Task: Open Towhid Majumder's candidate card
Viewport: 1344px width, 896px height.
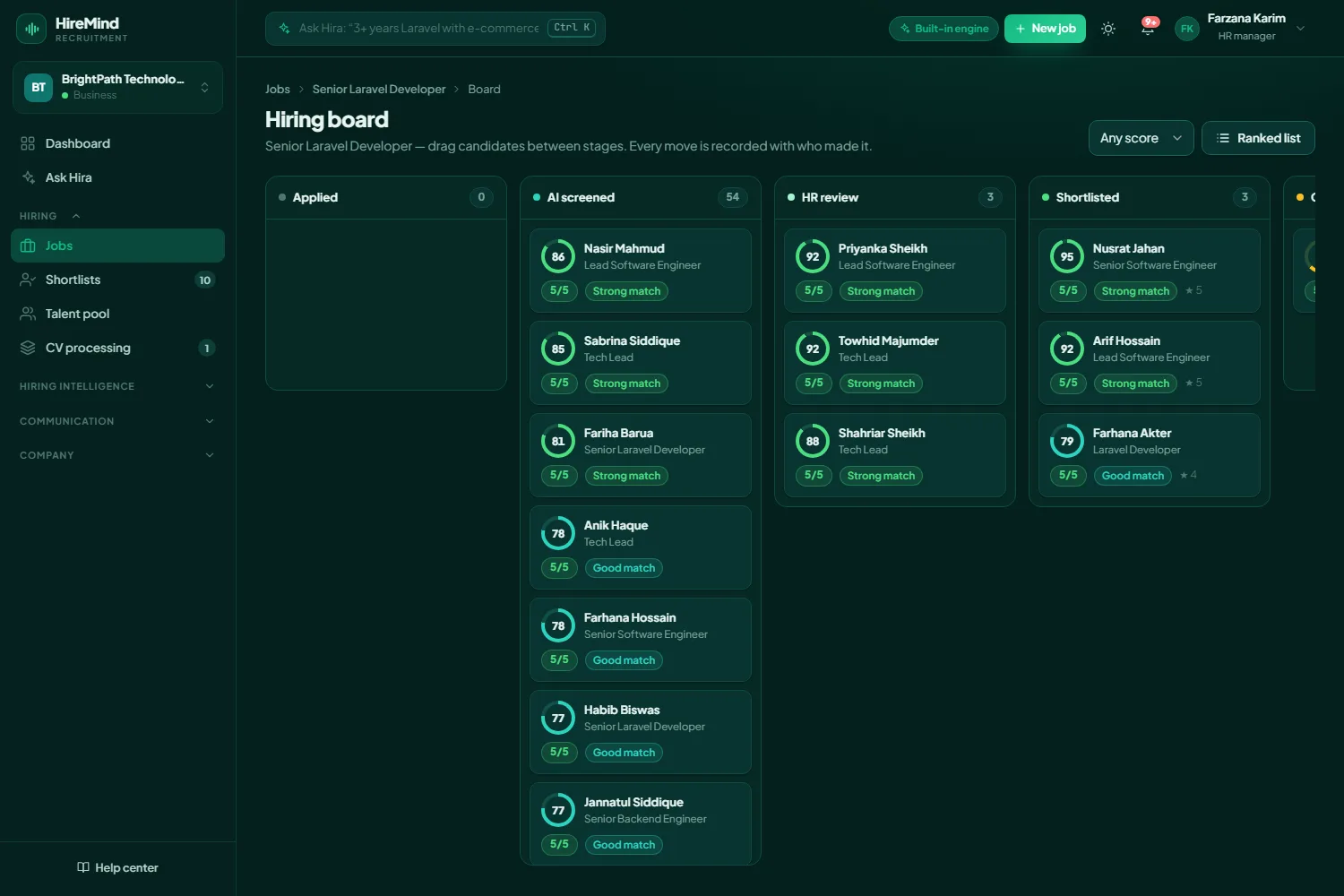Action: click(x=895, y=363)
